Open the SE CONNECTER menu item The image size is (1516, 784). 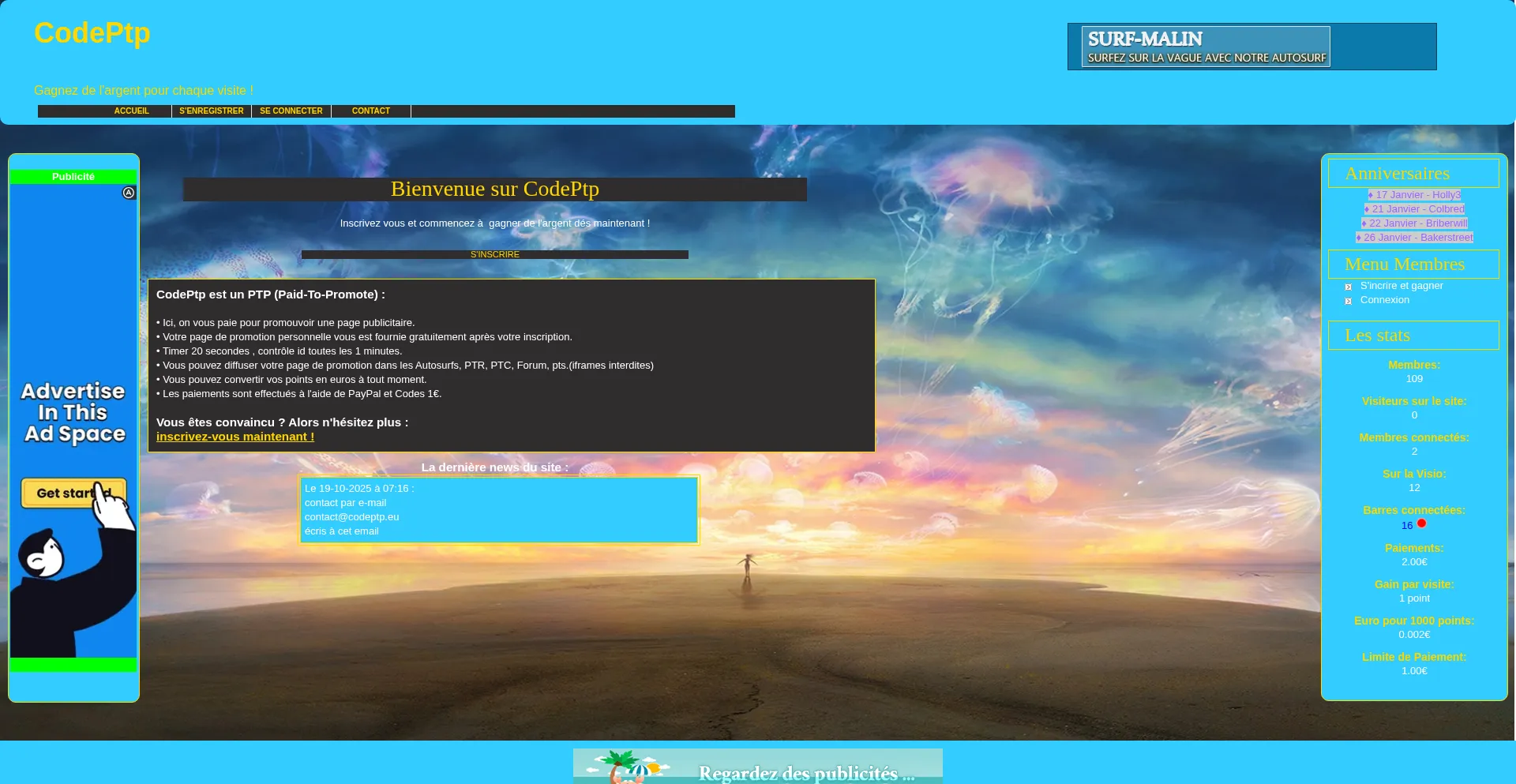pyautogui.click(x=291, y=111)
